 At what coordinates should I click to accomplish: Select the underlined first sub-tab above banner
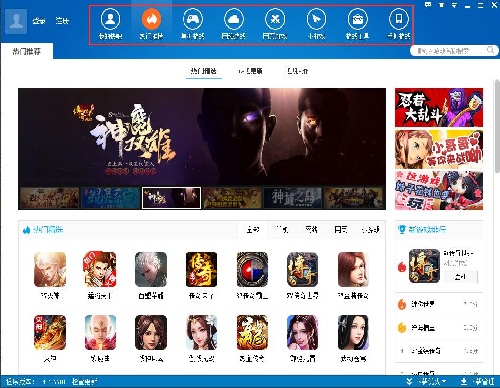[204, 71]
